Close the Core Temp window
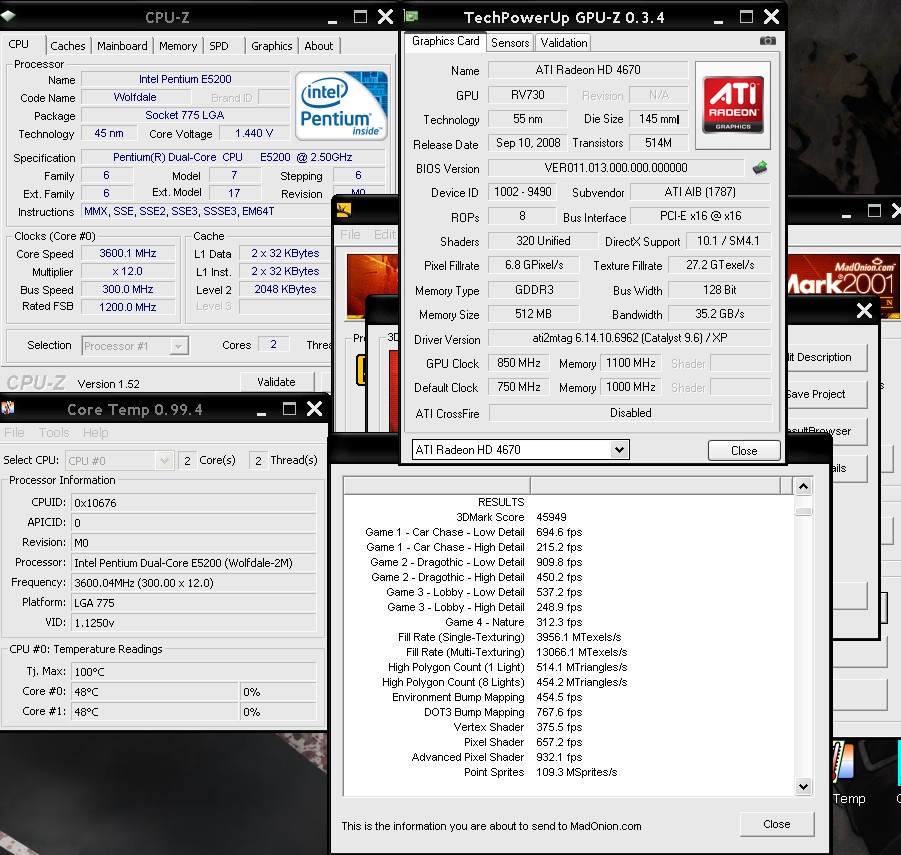The width and height of the screenshot is (901, 855). 314,409
